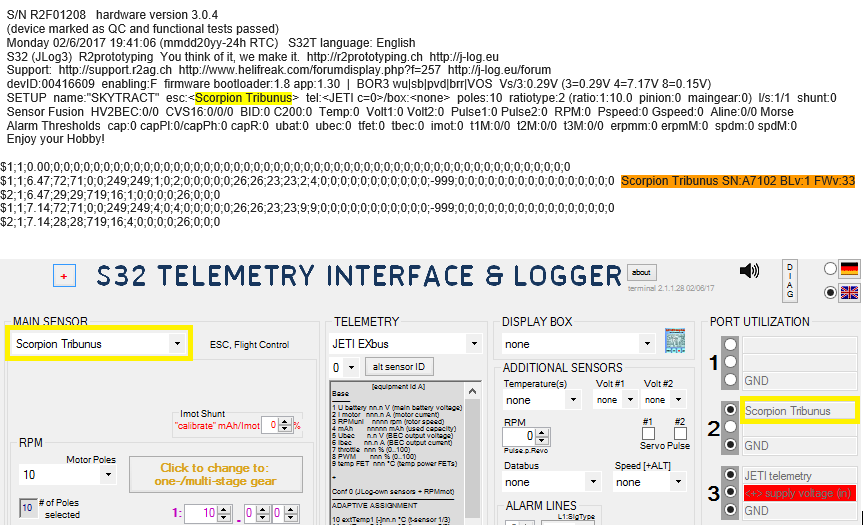Click the http://j-log.eu/forum URL in the terminal

pos(499,70)
